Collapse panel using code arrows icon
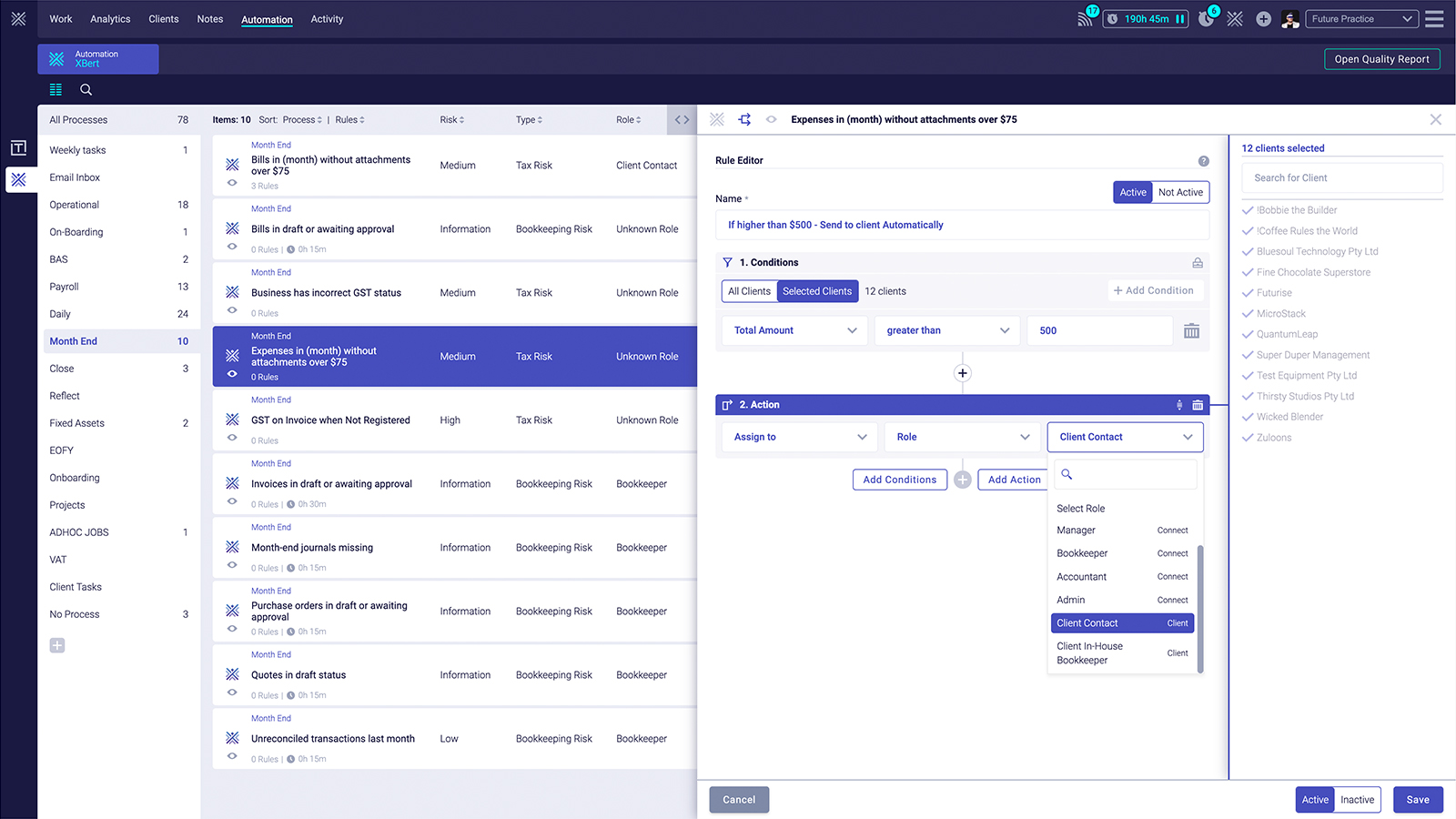This screenshot has height=819, width=1456. [x=682, y=119]
